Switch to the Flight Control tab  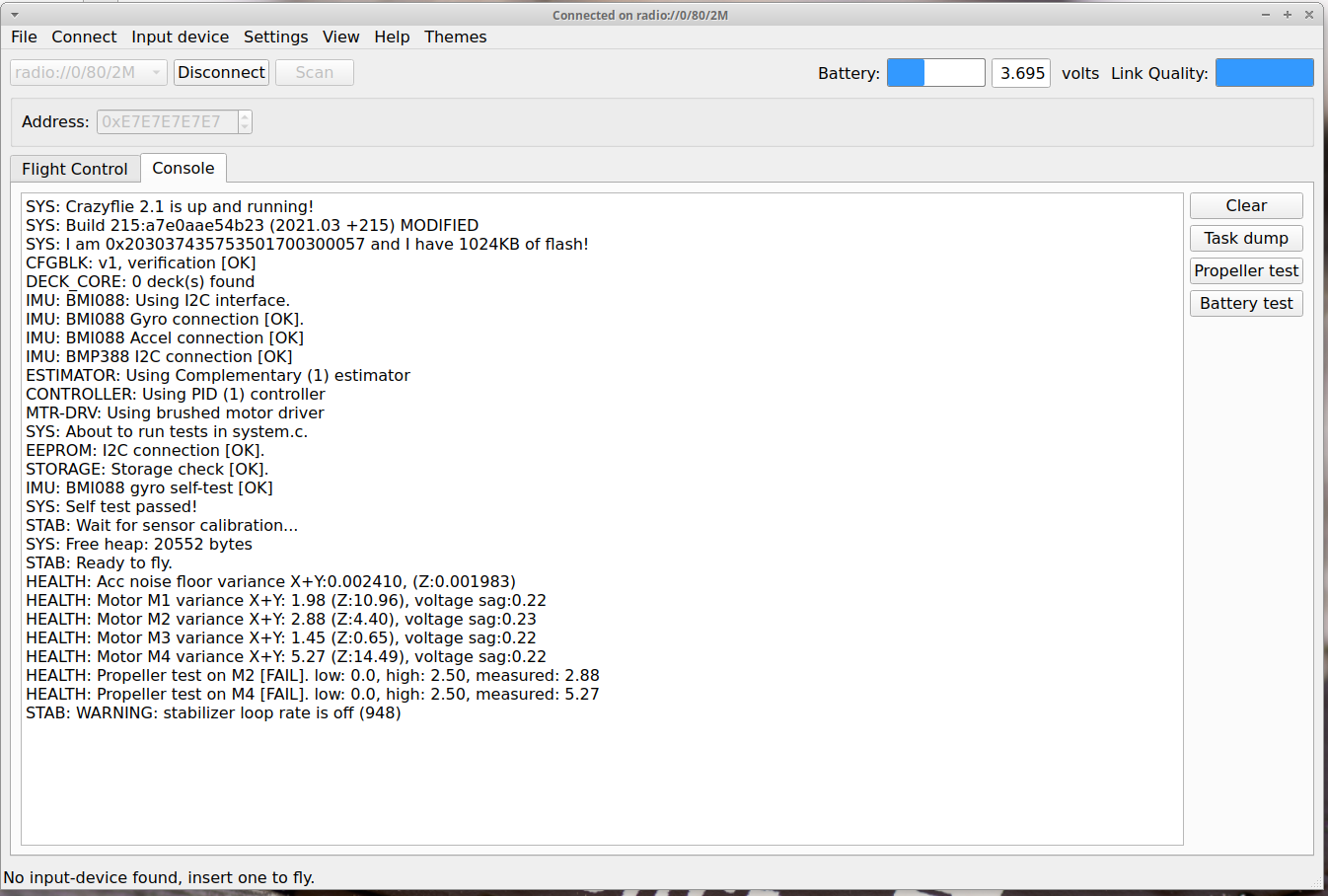75,169
